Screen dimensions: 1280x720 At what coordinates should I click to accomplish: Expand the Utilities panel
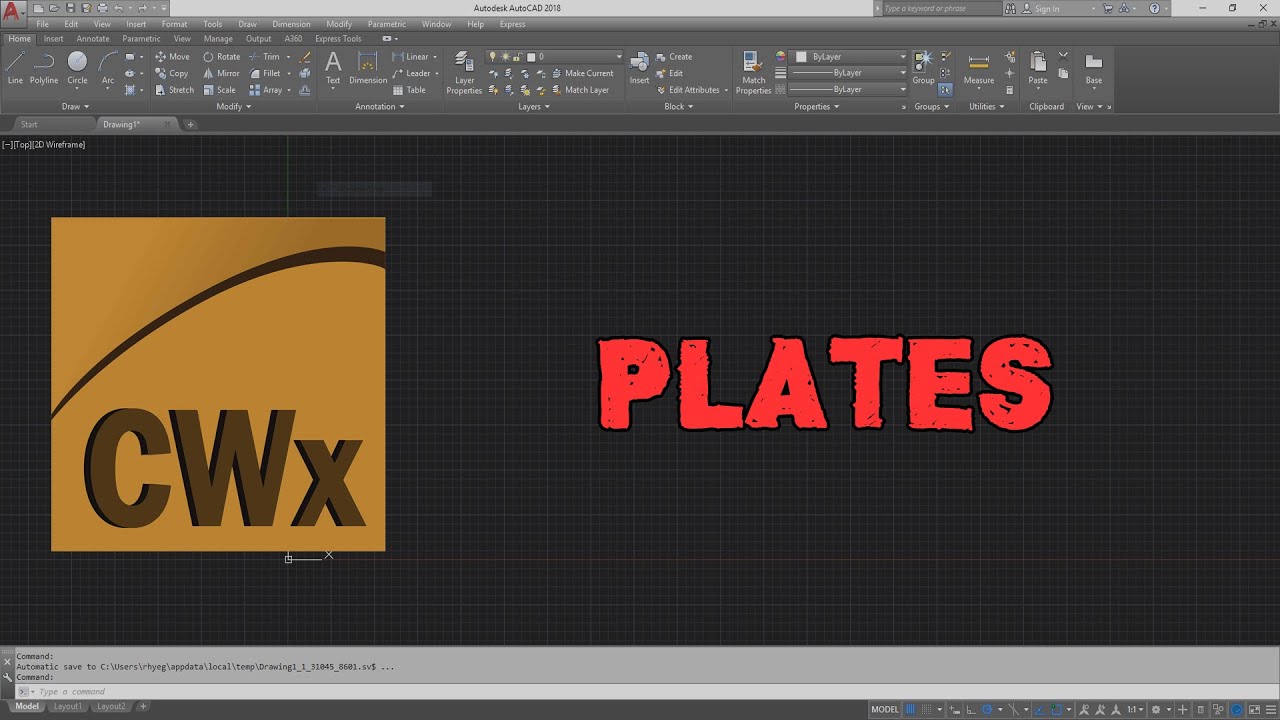[987, 106]
